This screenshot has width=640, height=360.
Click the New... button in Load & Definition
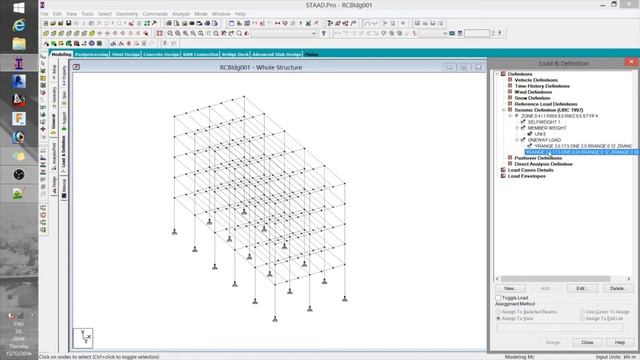[x=510, y=289]
